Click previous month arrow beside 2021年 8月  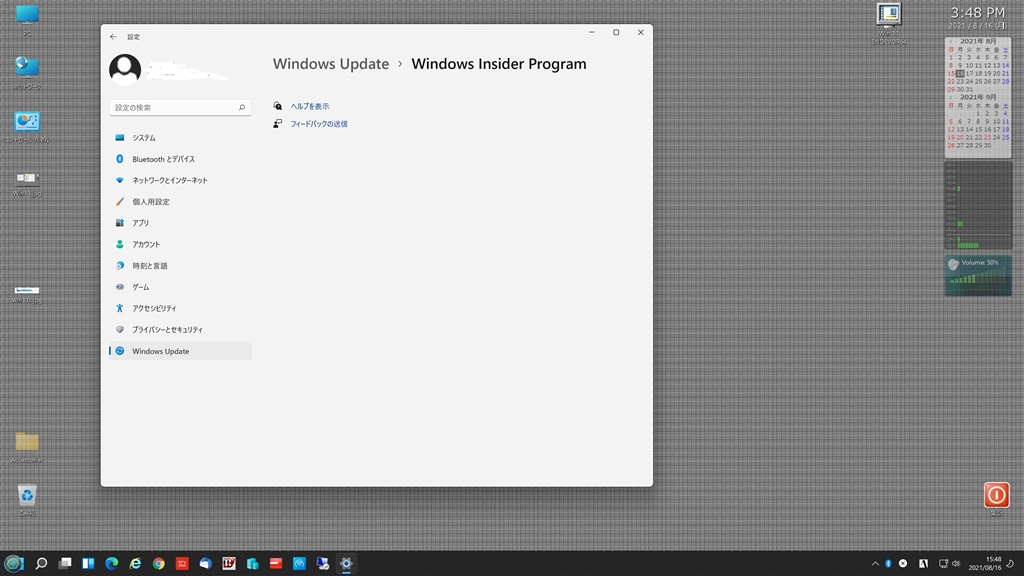tap(951, 41)
